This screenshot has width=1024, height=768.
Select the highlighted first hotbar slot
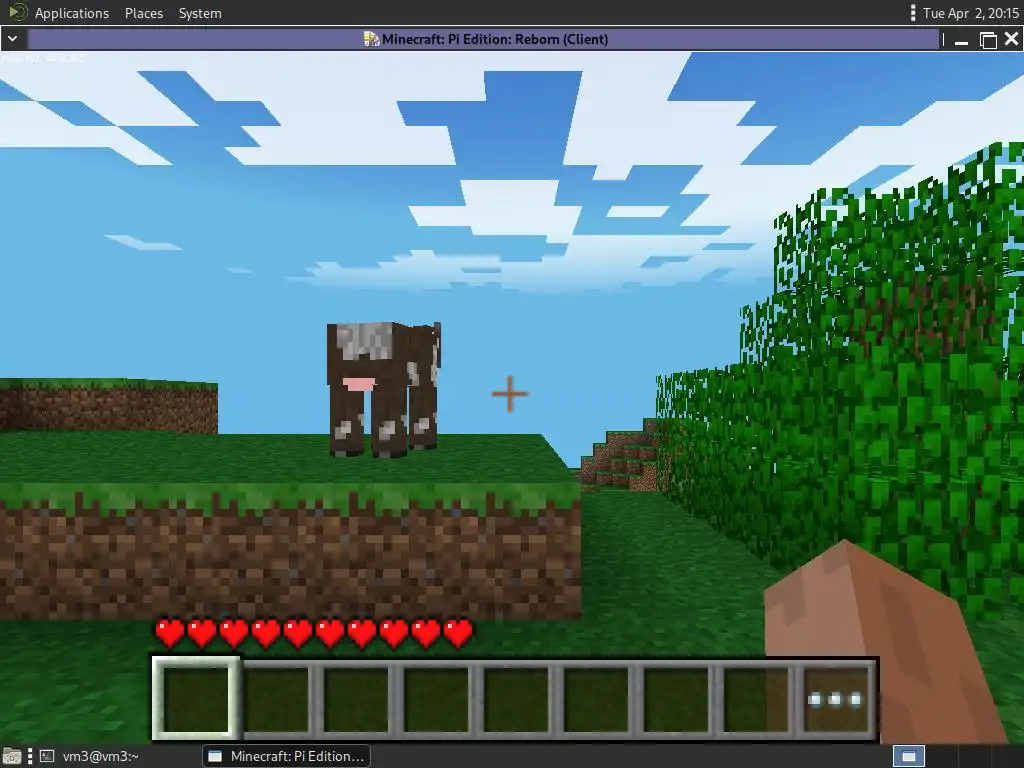[196, 699]
